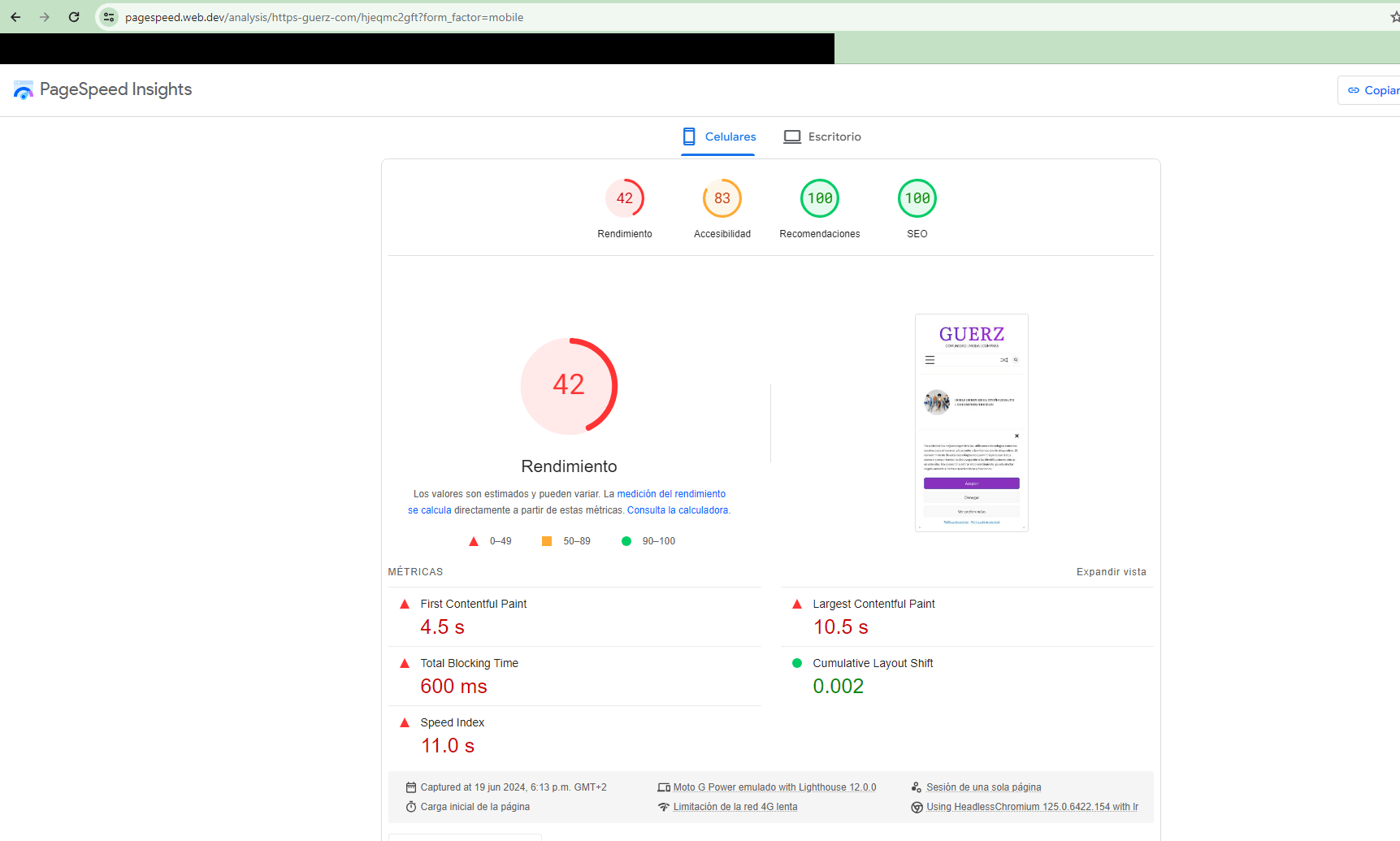Click the Largest Contentful Paint label
Screen dimensions: 1400x841
(873, 604)
